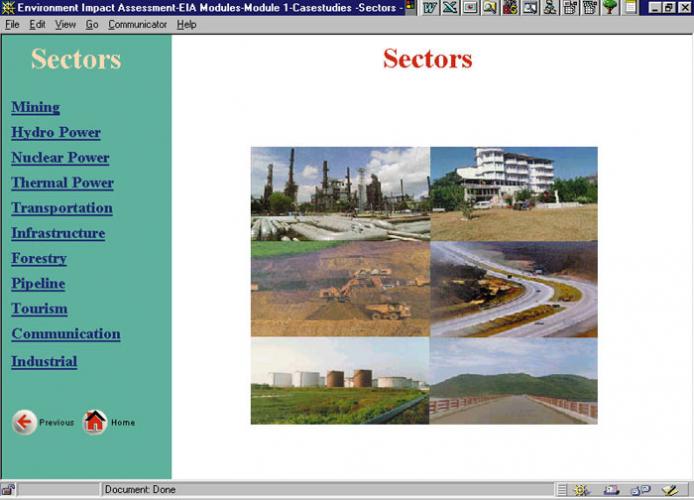Click the magnifying glass find-file shortcut icon

tap(490, 7)
